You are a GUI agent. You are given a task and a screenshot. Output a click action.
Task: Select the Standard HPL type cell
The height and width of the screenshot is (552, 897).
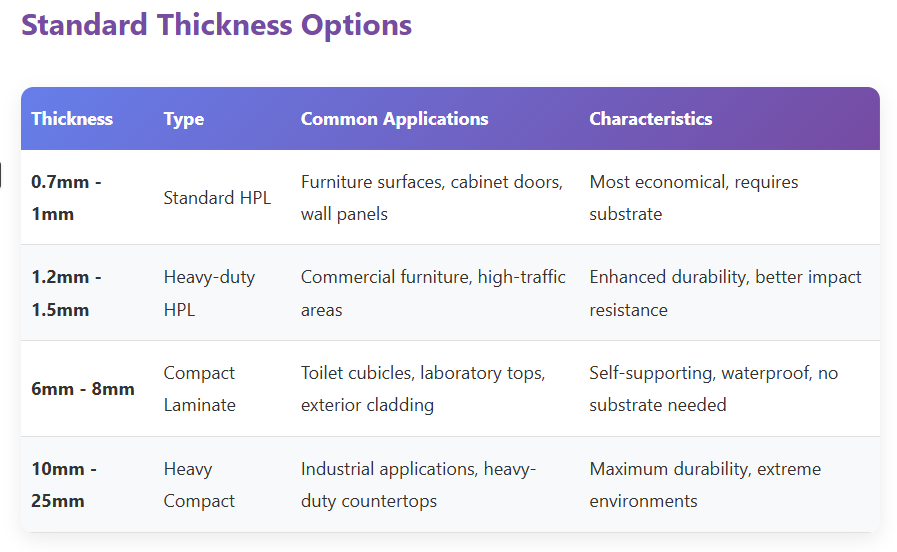217,198
